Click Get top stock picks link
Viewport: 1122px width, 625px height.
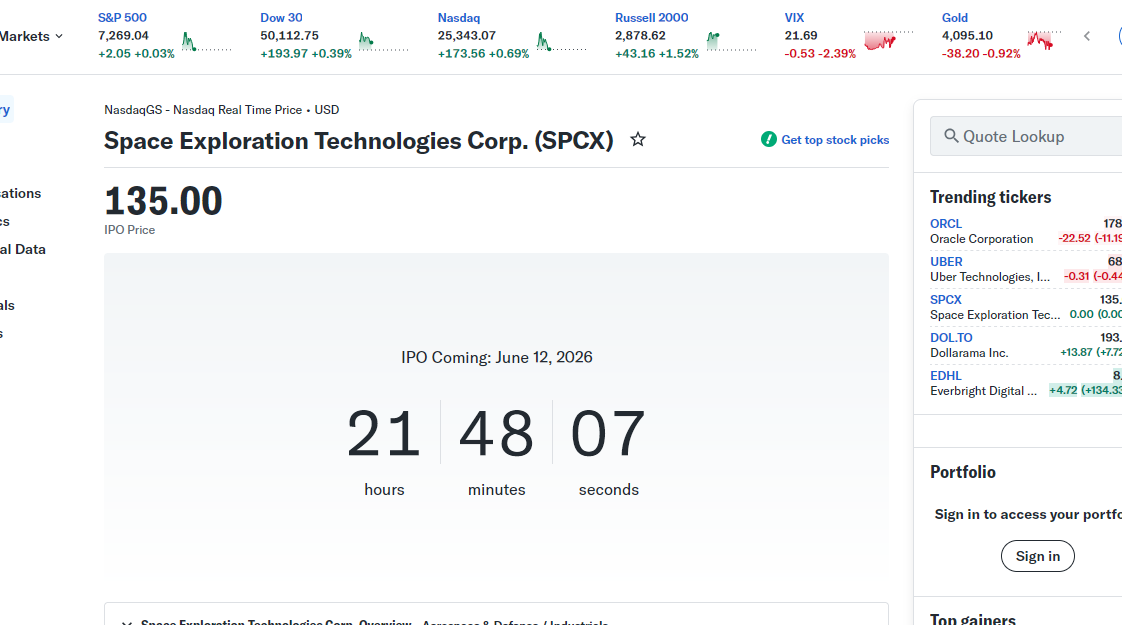pyautogui.click(x=835, y=140)
